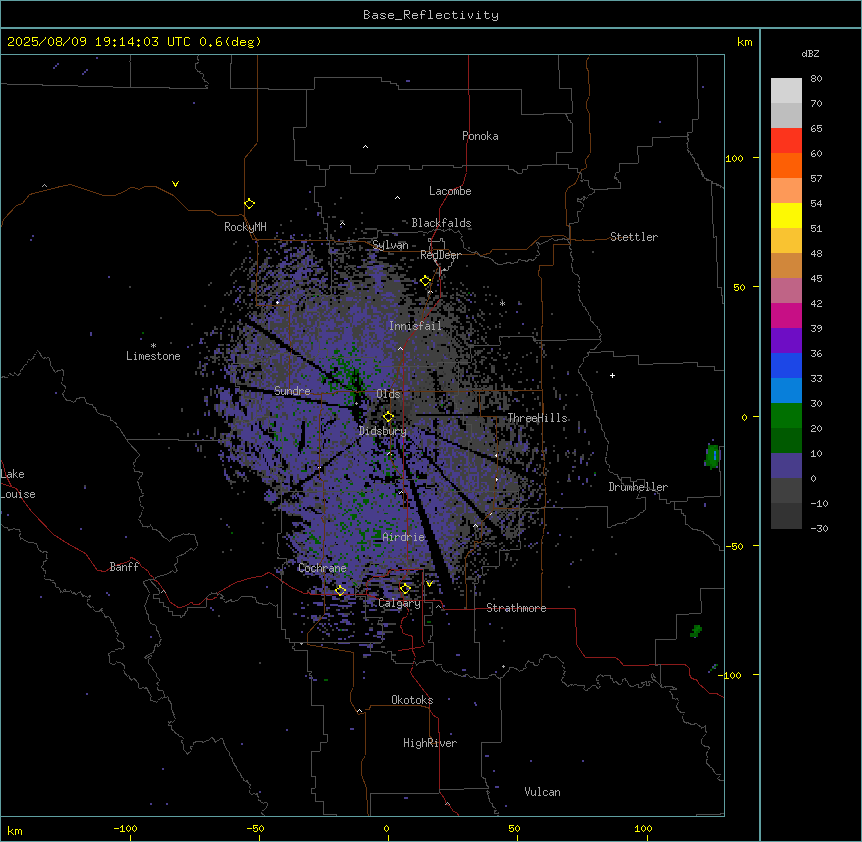Select the Sundre town label
The width and height of the screenshot is (862, 842).
pyautogui.click(x=292, y=391)
